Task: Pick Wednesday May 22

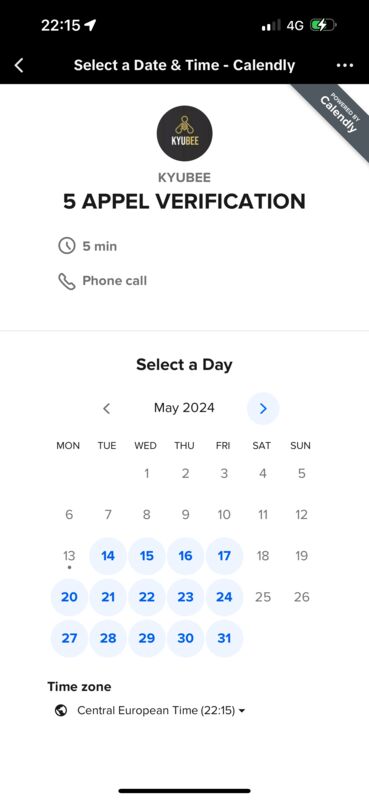Action: [146, 597]
